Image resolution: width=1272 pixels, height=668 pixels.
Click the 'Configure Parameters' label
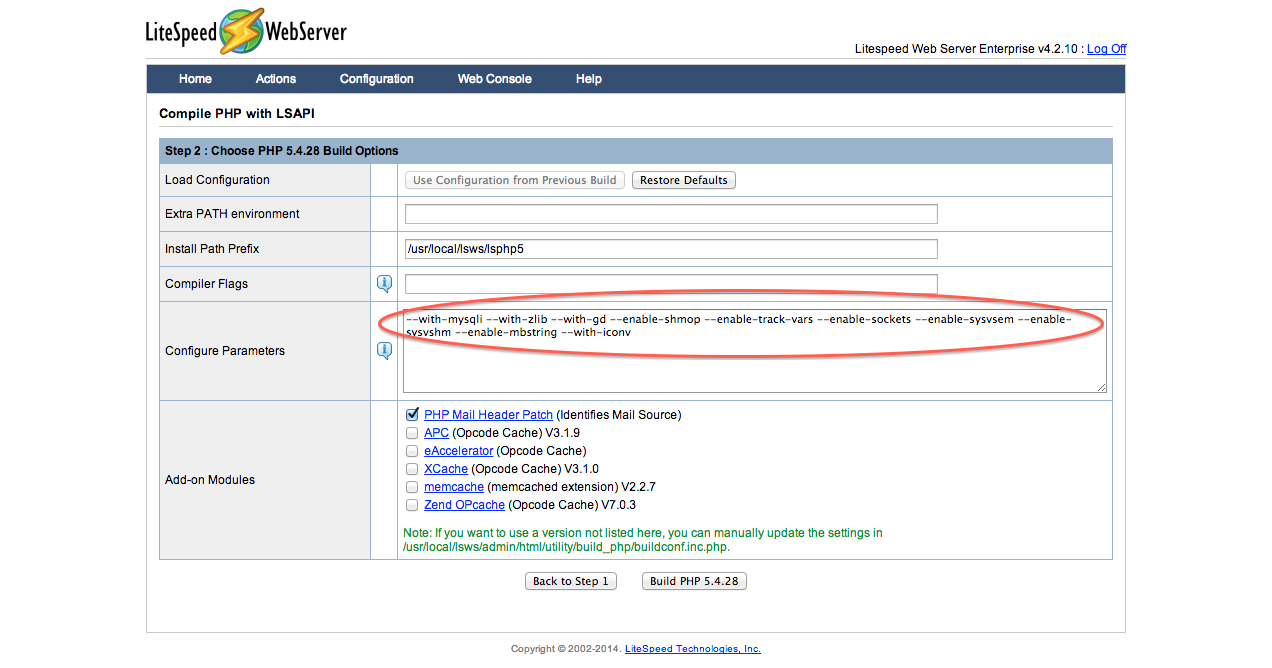coord(225,351)
